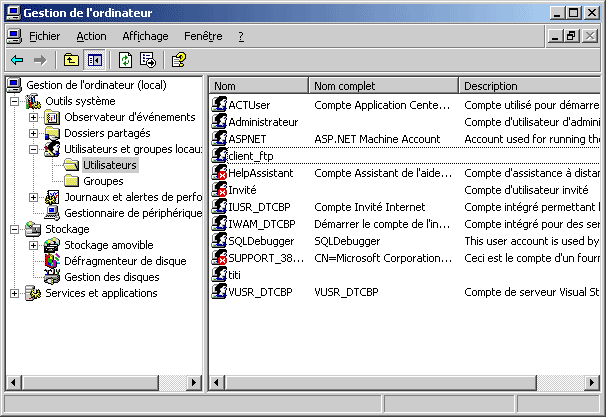This screenshot has width=606, height=417.
Task: Toggle the show/hide console tree button
Action: 94,60
